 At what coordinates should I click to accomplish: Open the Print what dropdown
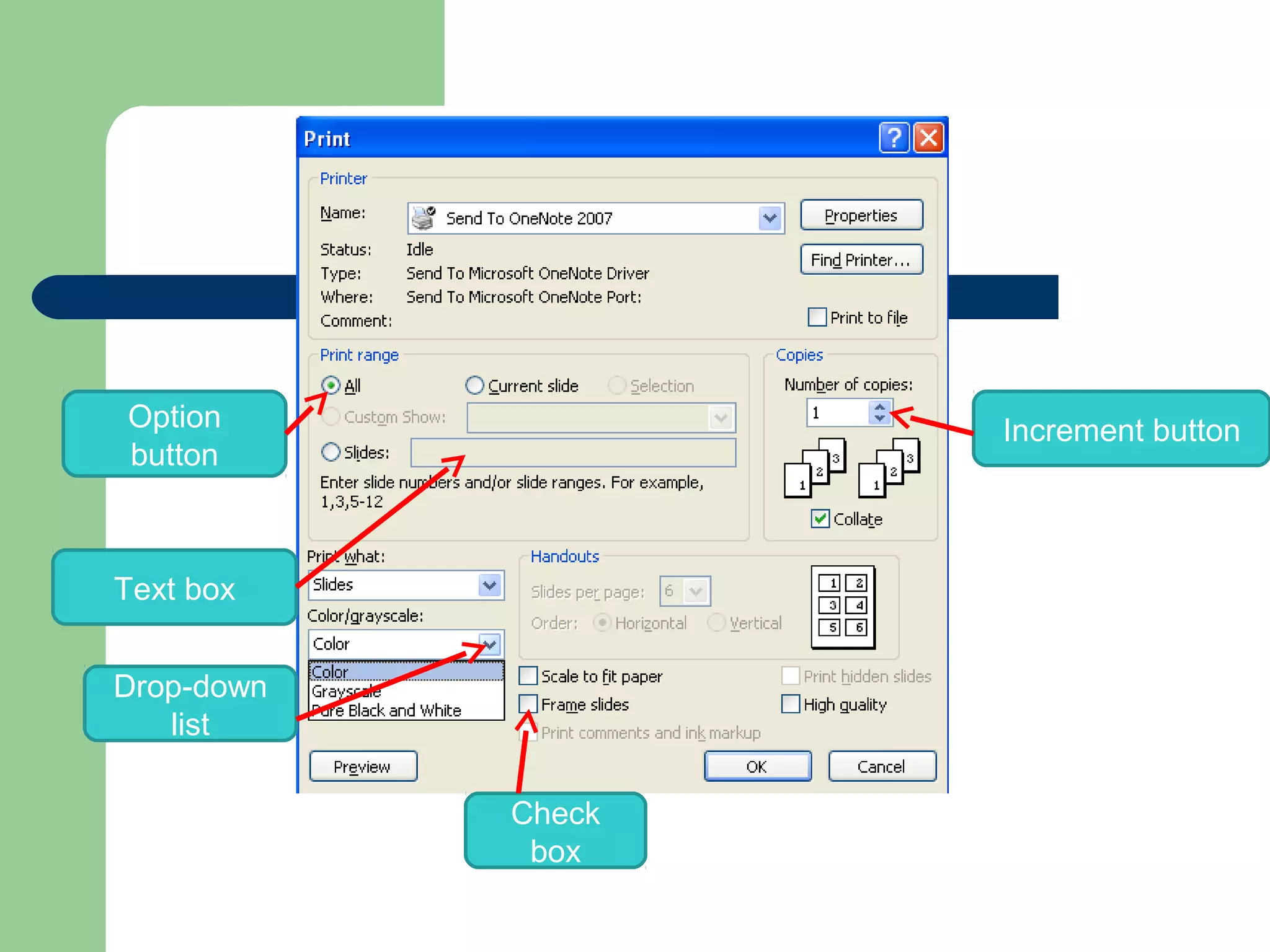(490, 585)
